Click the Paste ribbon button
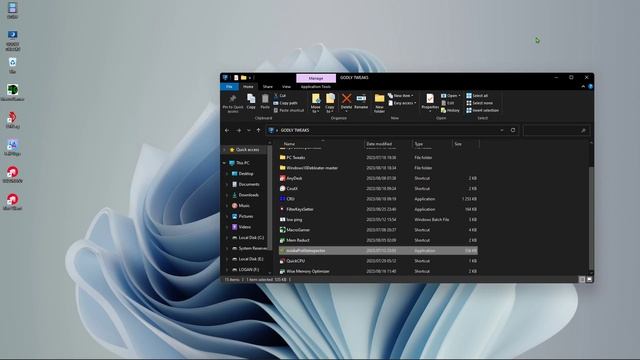The image size is (640, 360). 265,101
